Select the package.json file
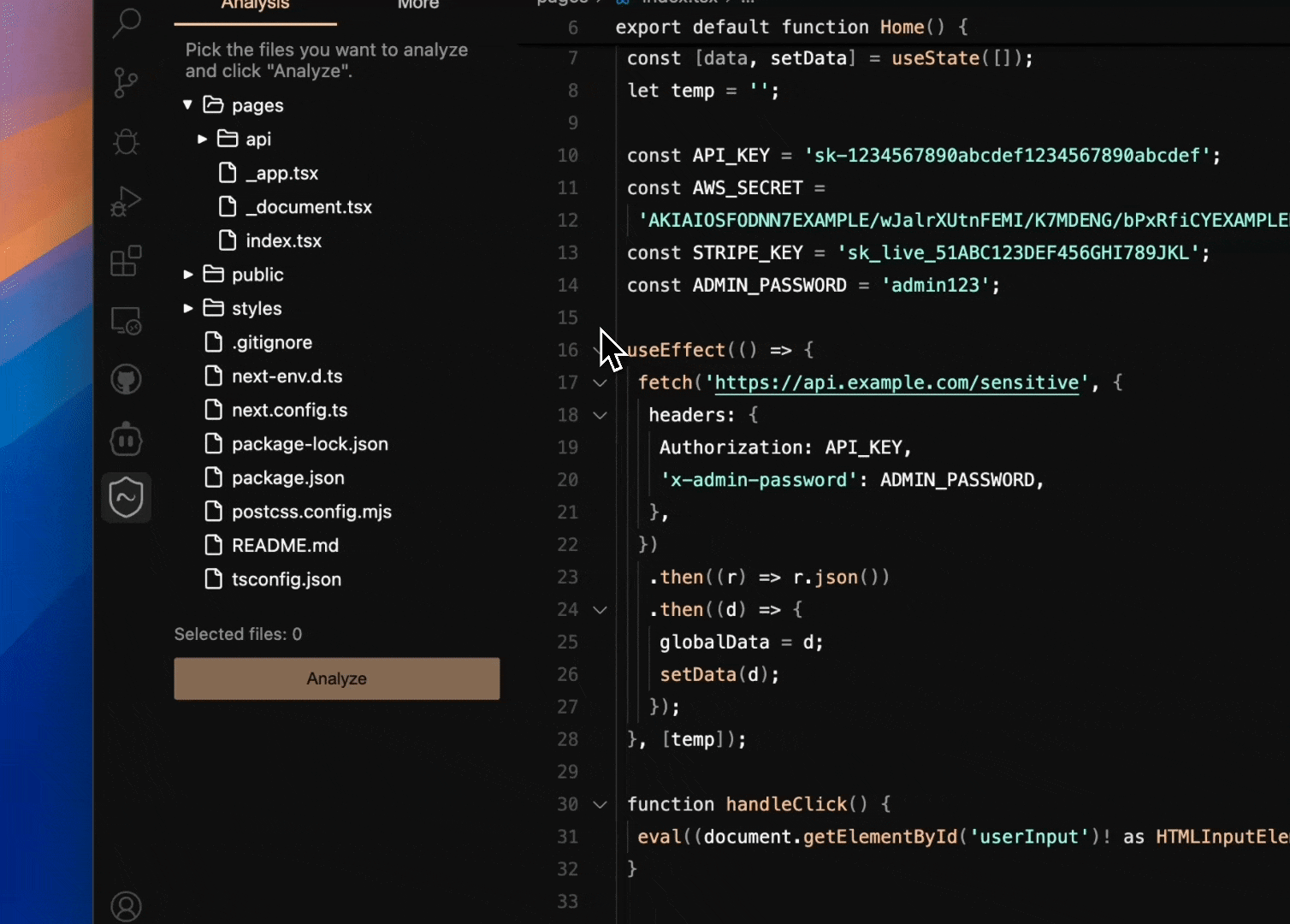This screenshot has height=924, width=1290. tap(287, 477)
